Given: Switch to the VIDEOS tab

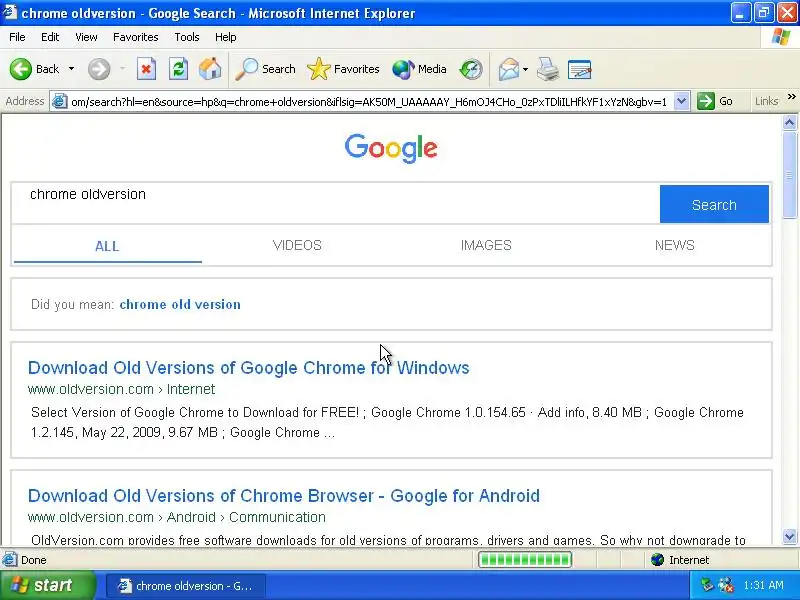Looking at the screenshot, I should (297, 245).
